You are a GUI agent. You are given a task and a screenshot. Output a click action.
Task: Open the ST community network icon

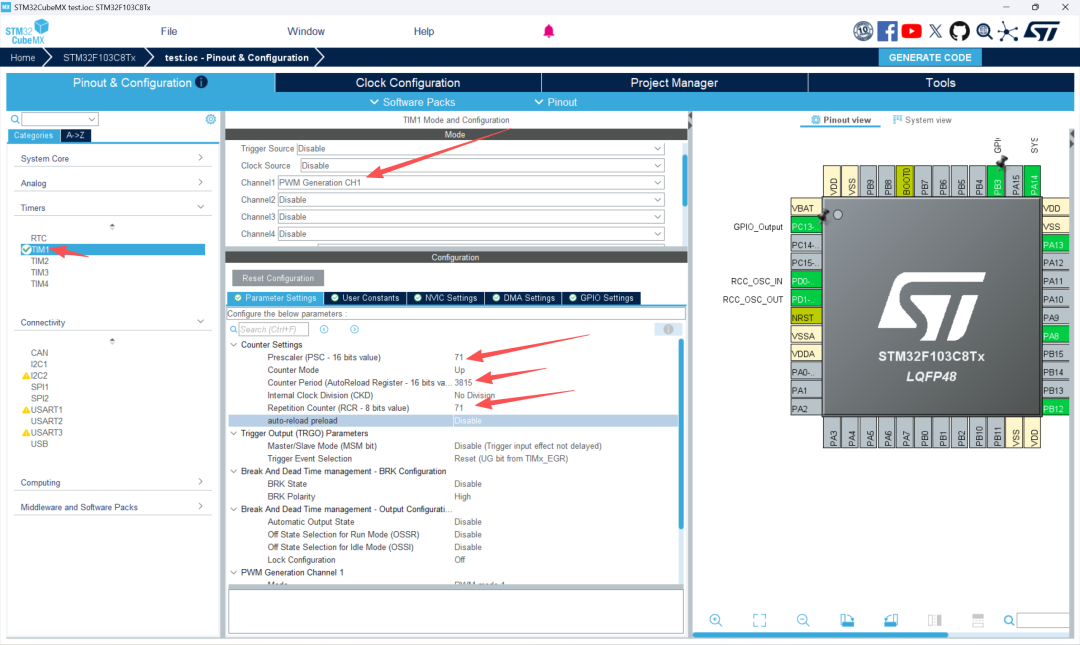point(1008,32)
